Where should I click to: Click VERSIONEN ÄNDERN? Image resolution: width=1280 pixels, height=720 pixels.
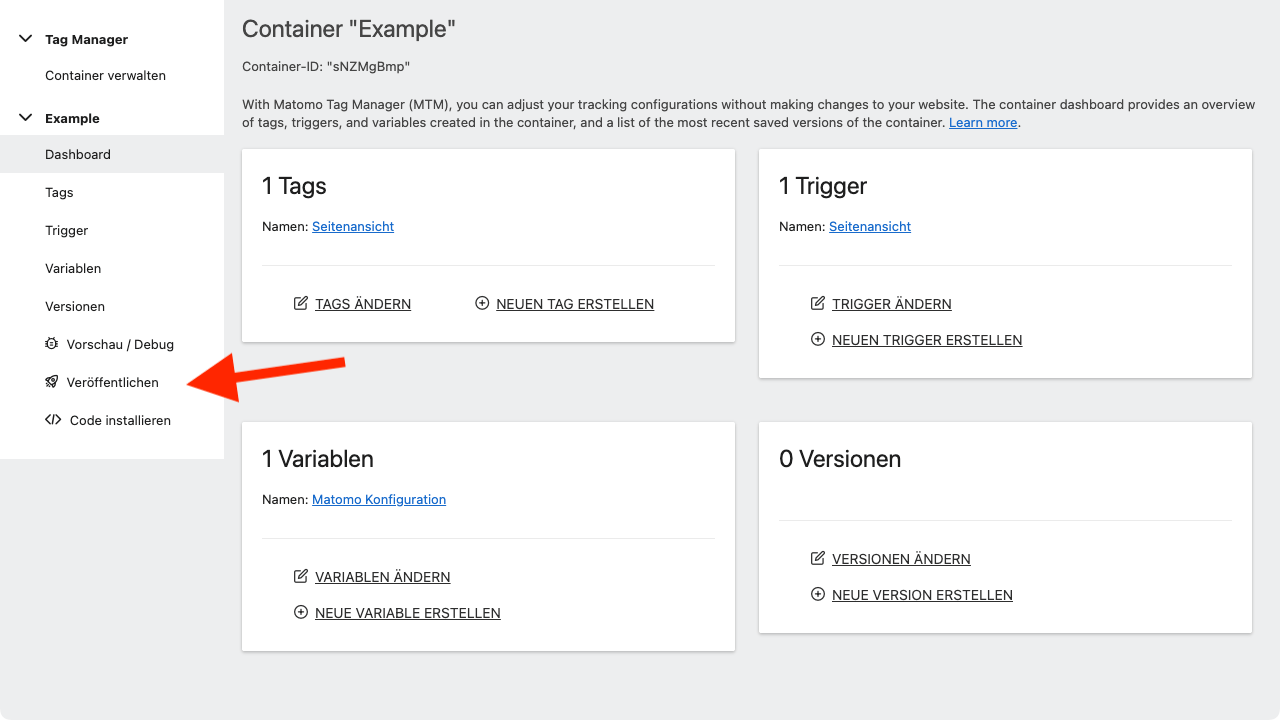901,559
